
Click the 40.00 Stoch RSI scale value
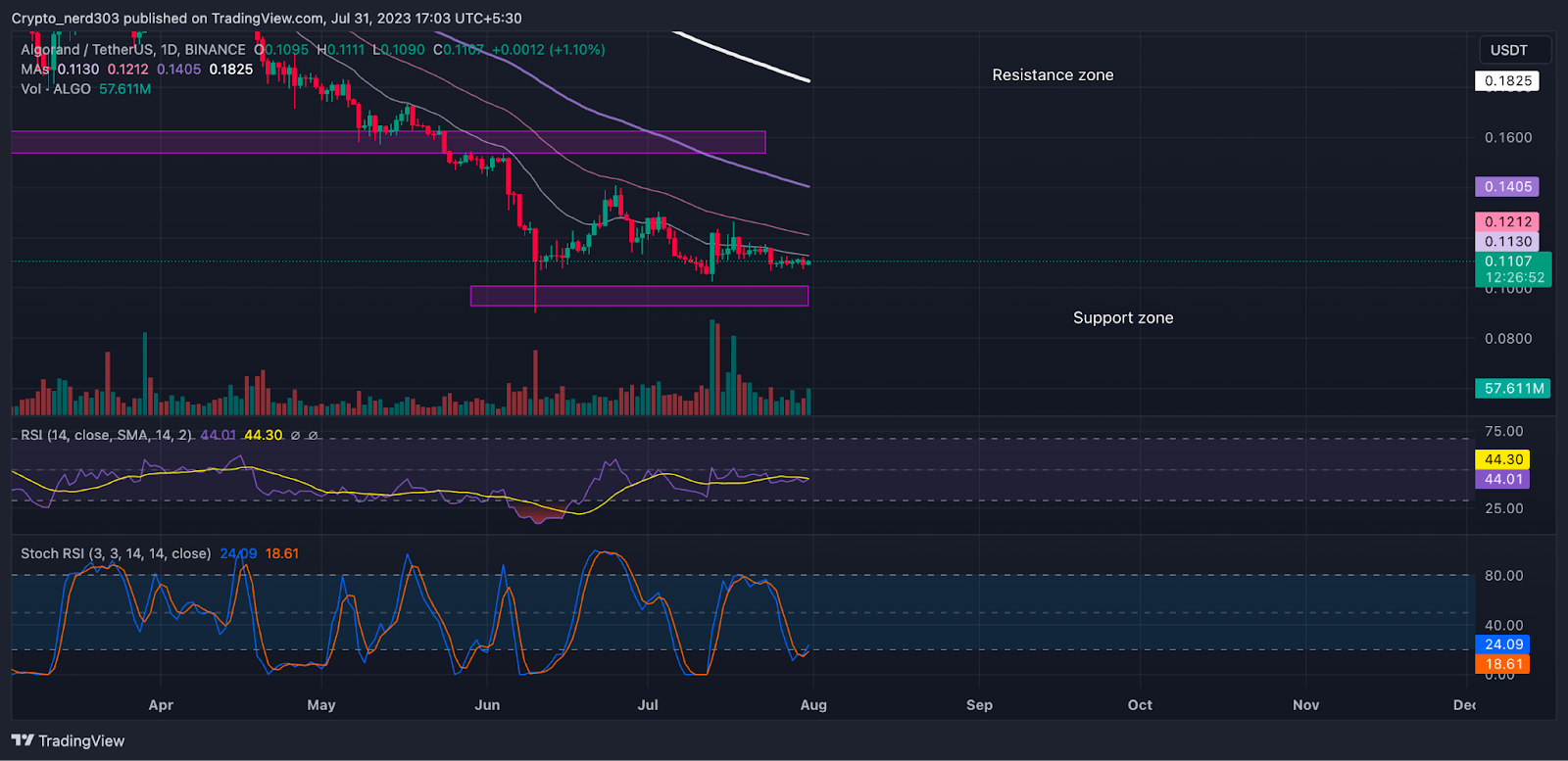point(1504,625)
